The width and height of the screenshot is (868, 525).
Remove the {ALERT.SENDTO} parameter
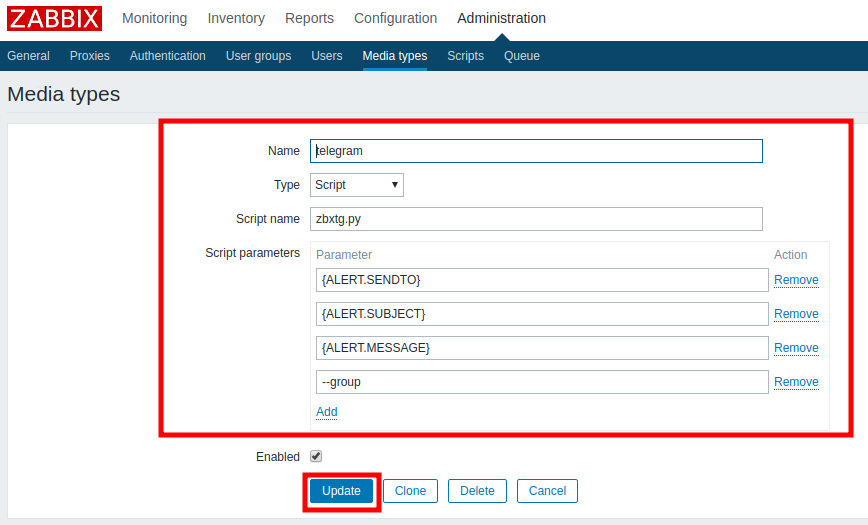796,280
